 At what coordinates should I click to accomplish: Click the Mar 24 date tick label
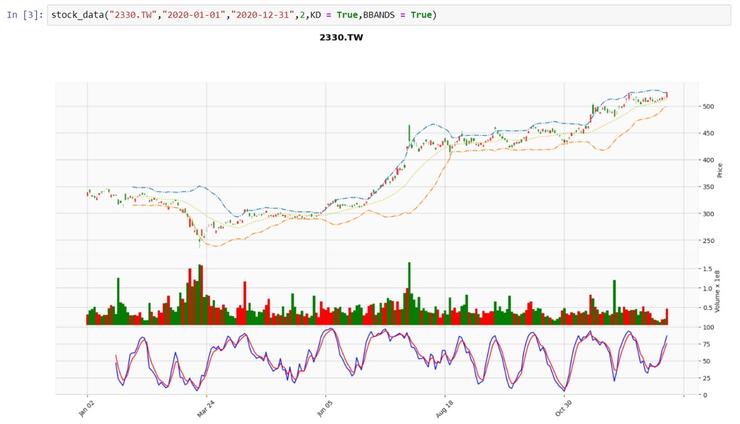pyautogui.click(x=203, y=409)
